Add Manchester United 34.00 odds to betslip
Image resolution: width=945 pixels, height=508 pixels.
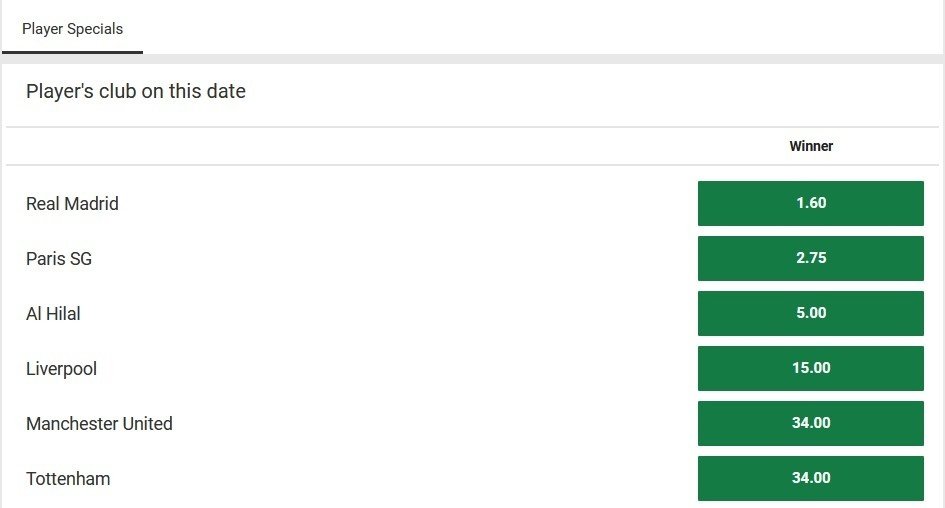810,423
